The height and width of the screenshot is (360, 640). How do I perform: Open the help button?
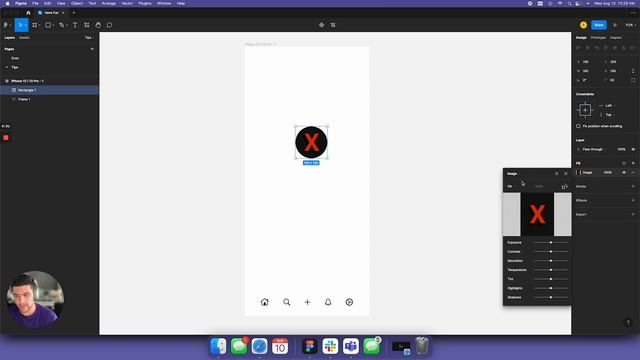click(628, 323)
